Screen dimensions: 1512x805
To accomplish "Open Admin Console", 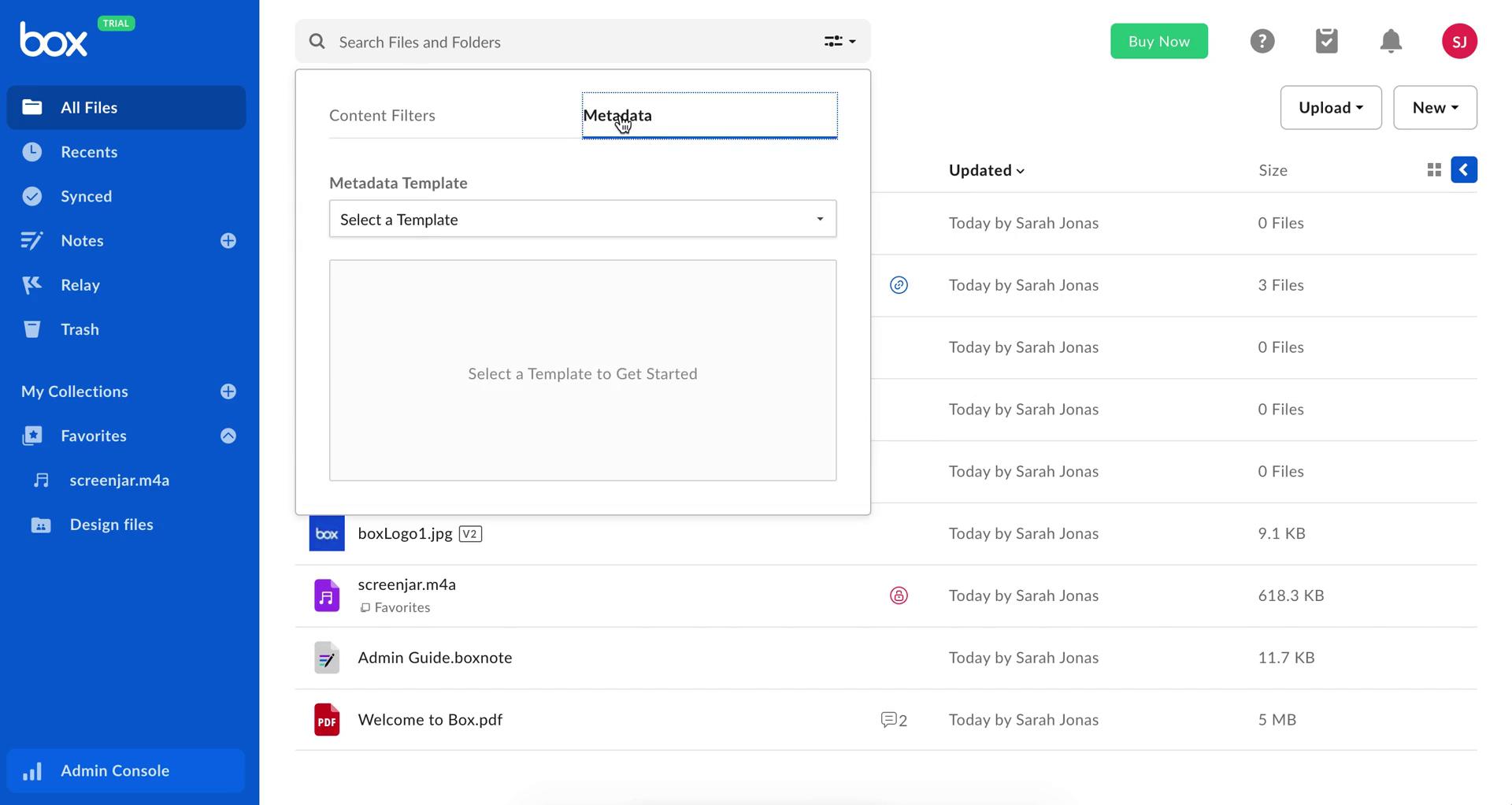I will coord(126,770).
